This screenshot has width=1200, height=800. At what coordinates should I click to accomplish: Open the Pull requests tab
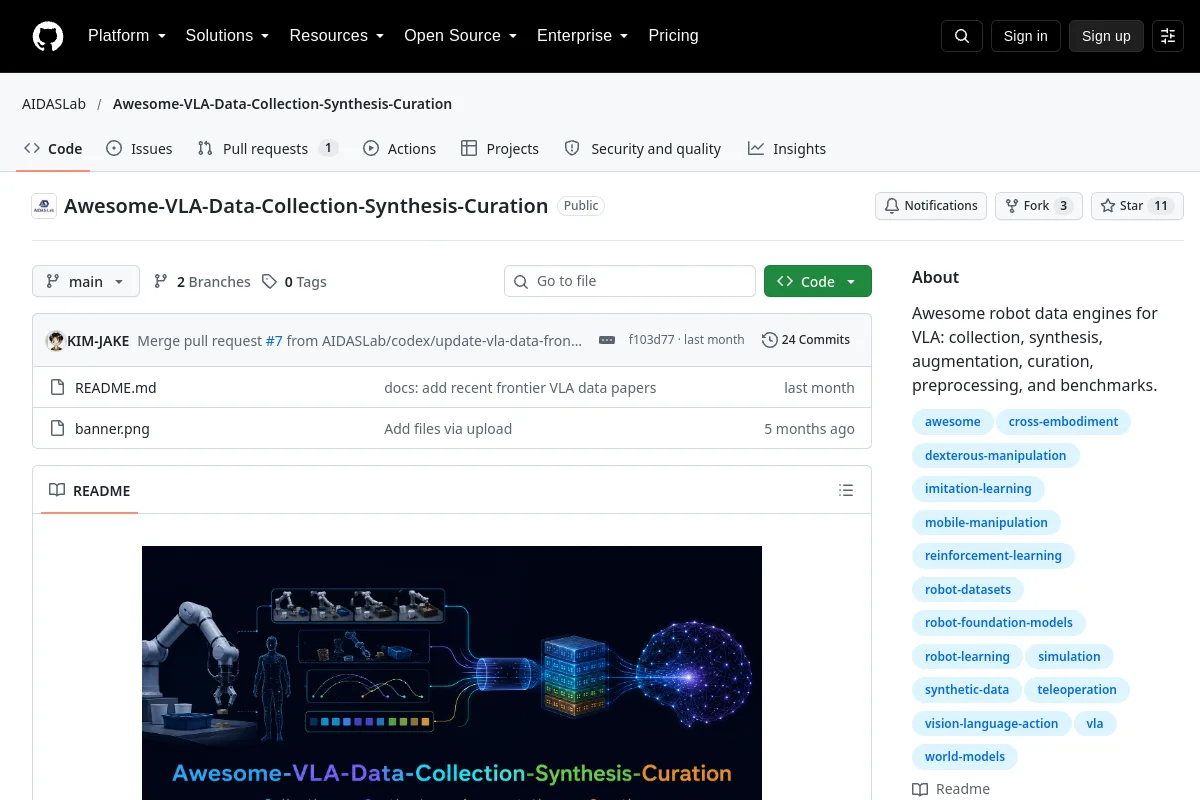(x=267, y=148)
